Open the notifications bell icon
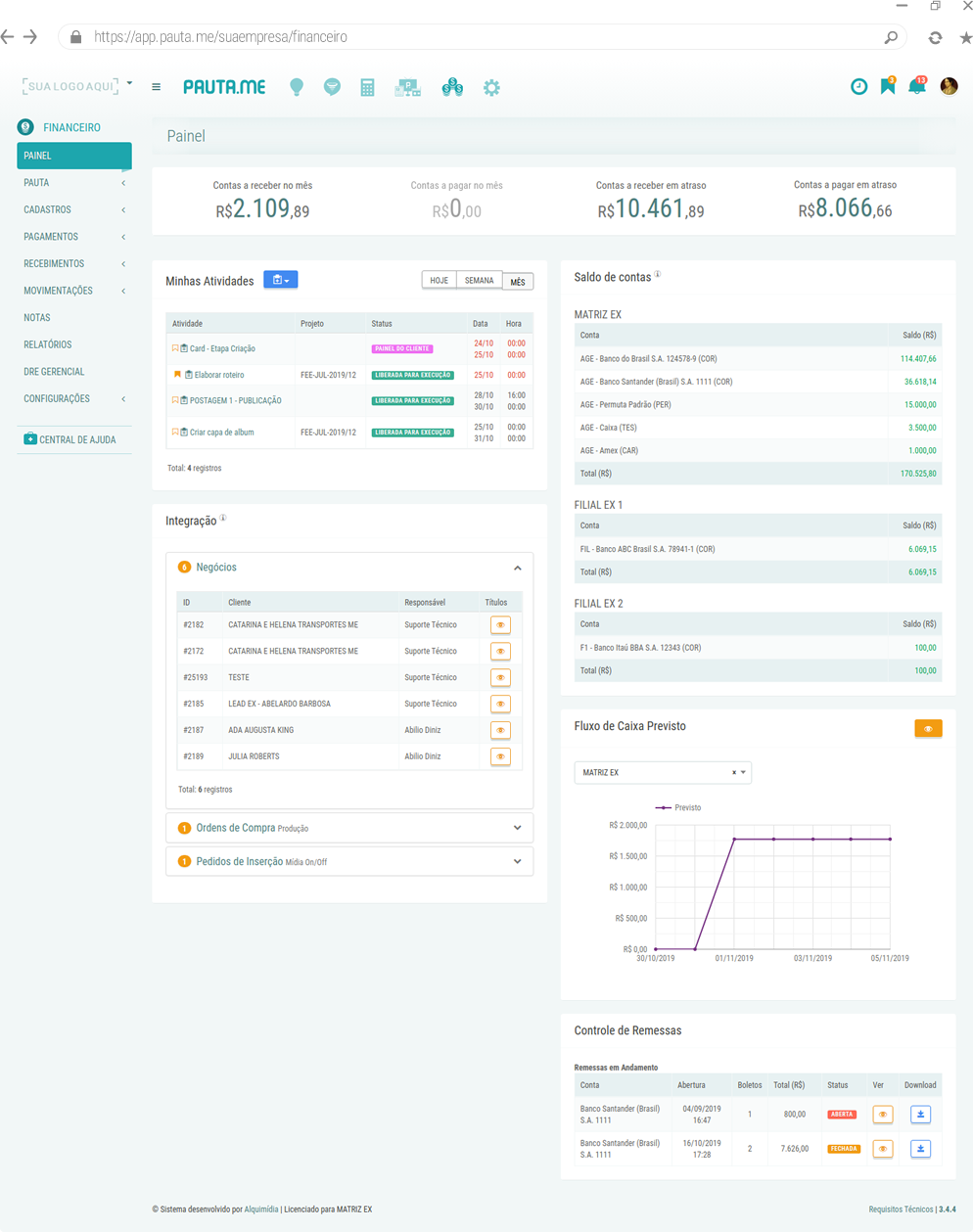This screenshot has width=973, height=1232. pos(917,86)
